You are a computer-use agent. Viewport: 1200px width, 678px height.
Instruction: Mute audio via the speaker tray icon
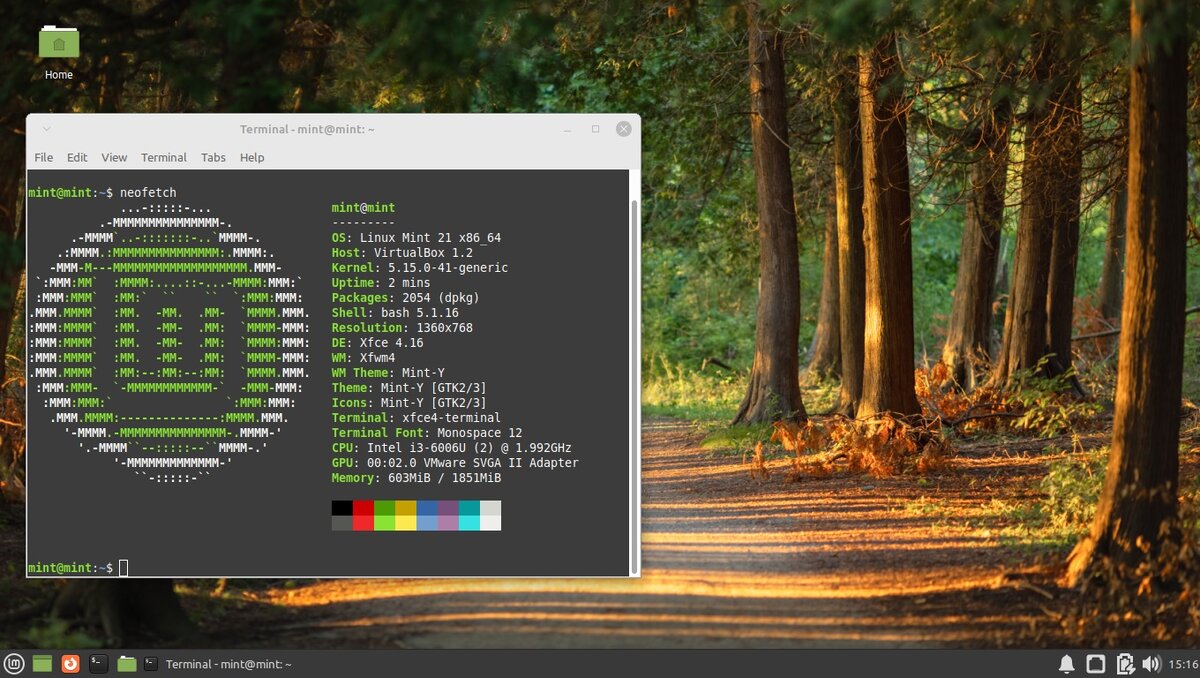click(x=1150, y=663)
